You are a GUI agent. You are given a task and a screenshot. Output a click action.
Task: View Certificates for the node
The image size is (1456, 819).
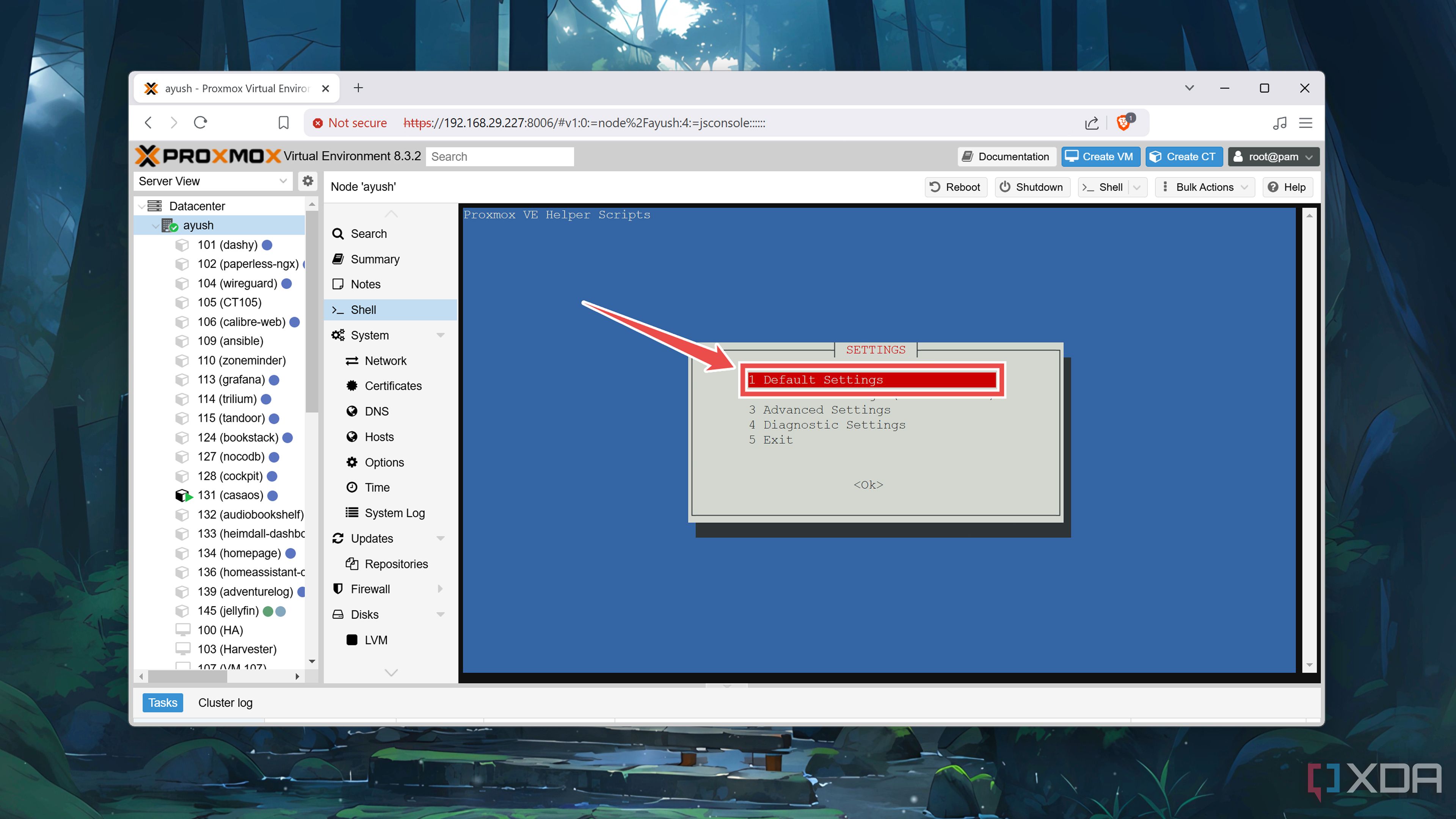coord(394,386)
